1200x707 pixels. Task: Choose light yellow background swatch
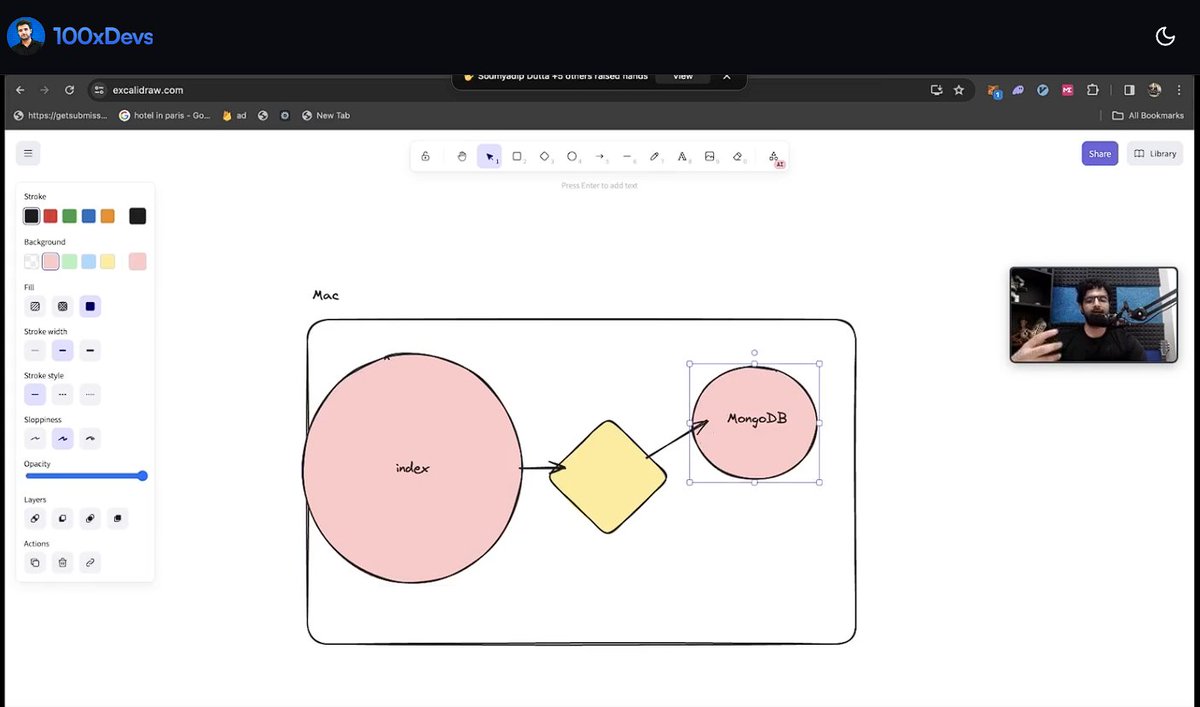point(108,262)
